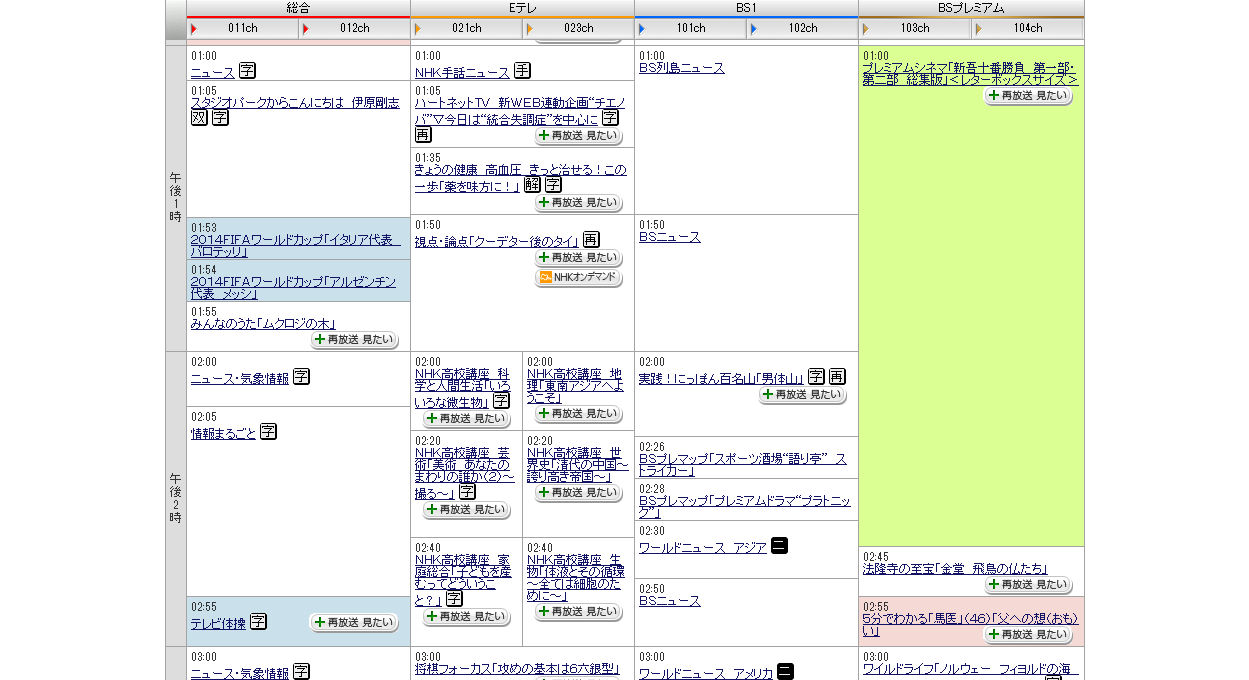Open 2014FIFAワールドカップ「イタリア代表 バロテッリ」 link
The width and height of the screenshot is (1249, 680).
(295, 246)
